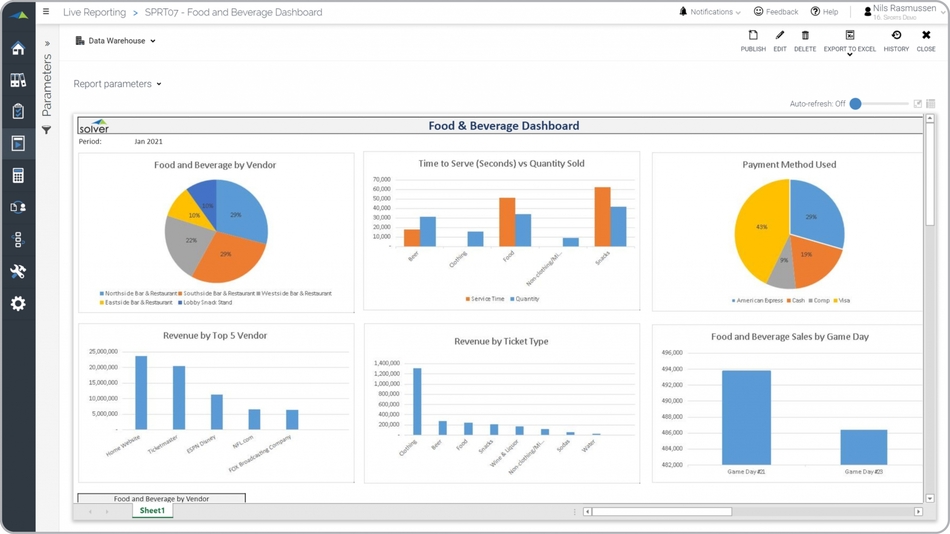
Task: Click the Feedback link
Action: coord(775,12)
